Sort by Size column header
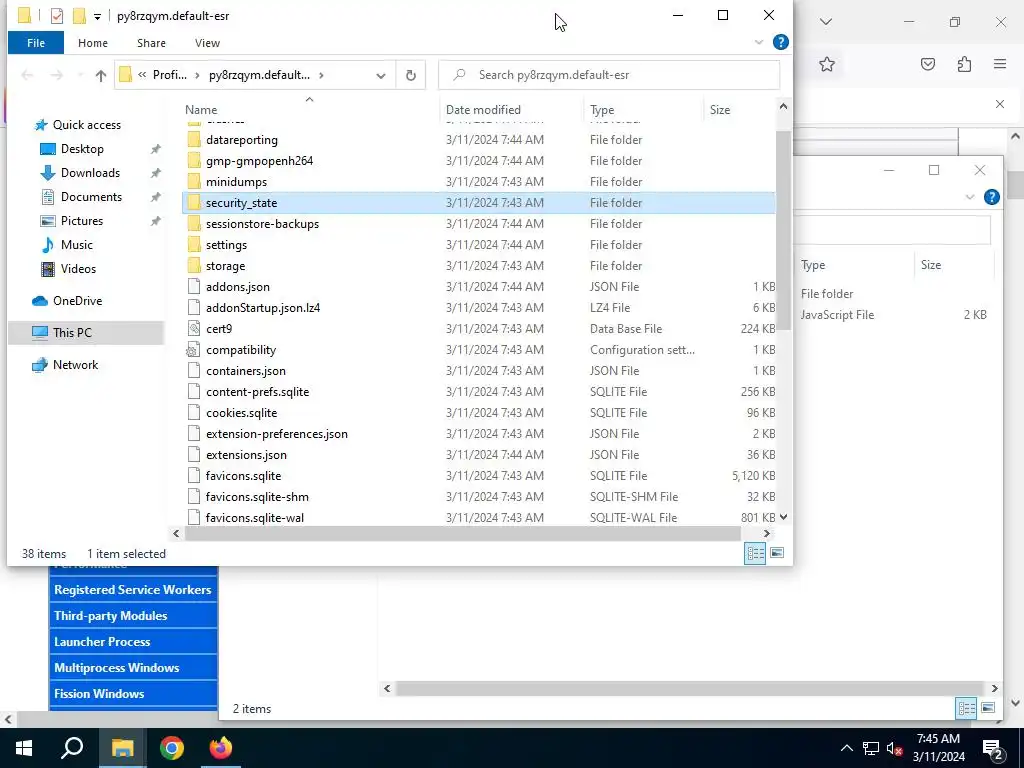Screen dimensions: 1024x768 tap(720, 110)
